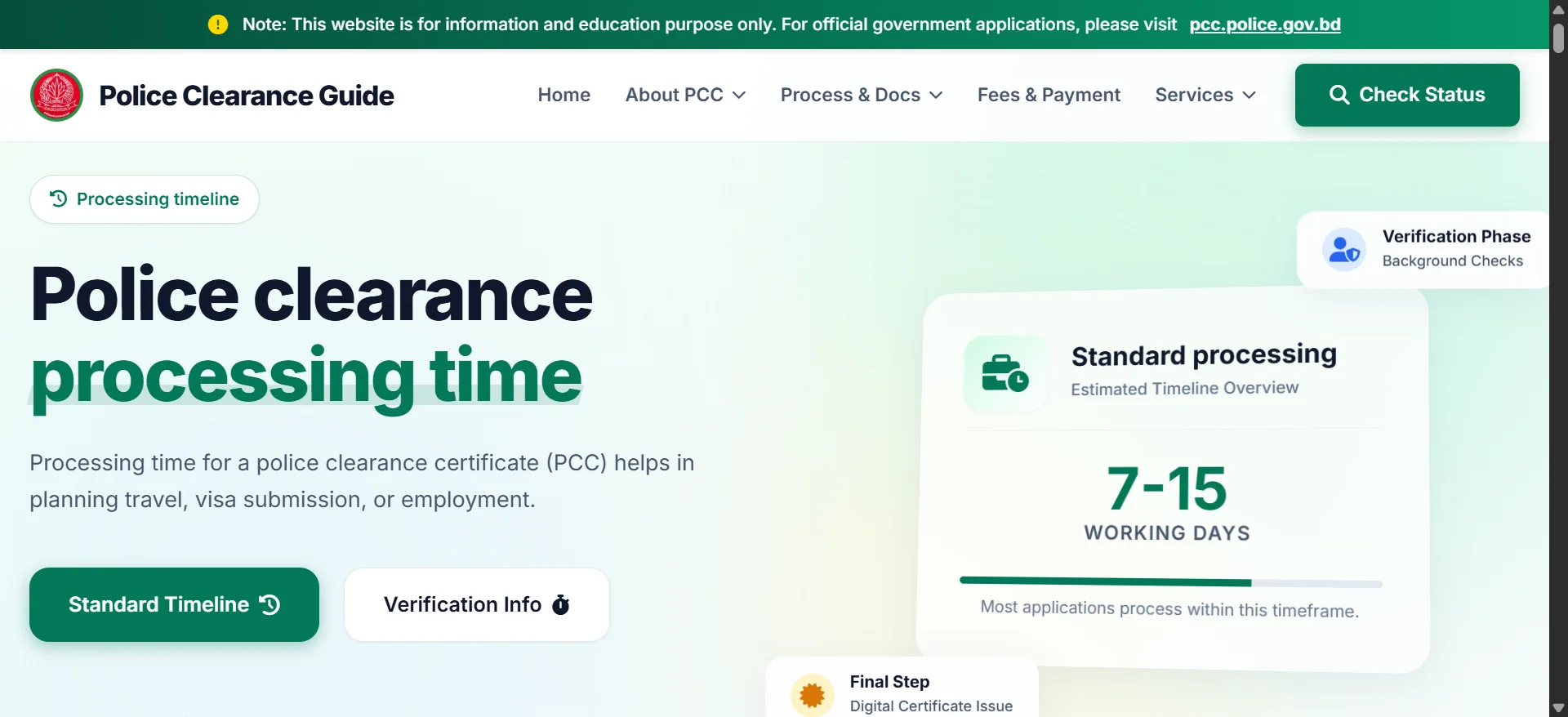Click the briefcase clock icon in Standard processing card
This screenshot has width=1568, height=717.
coord(1004,373)
